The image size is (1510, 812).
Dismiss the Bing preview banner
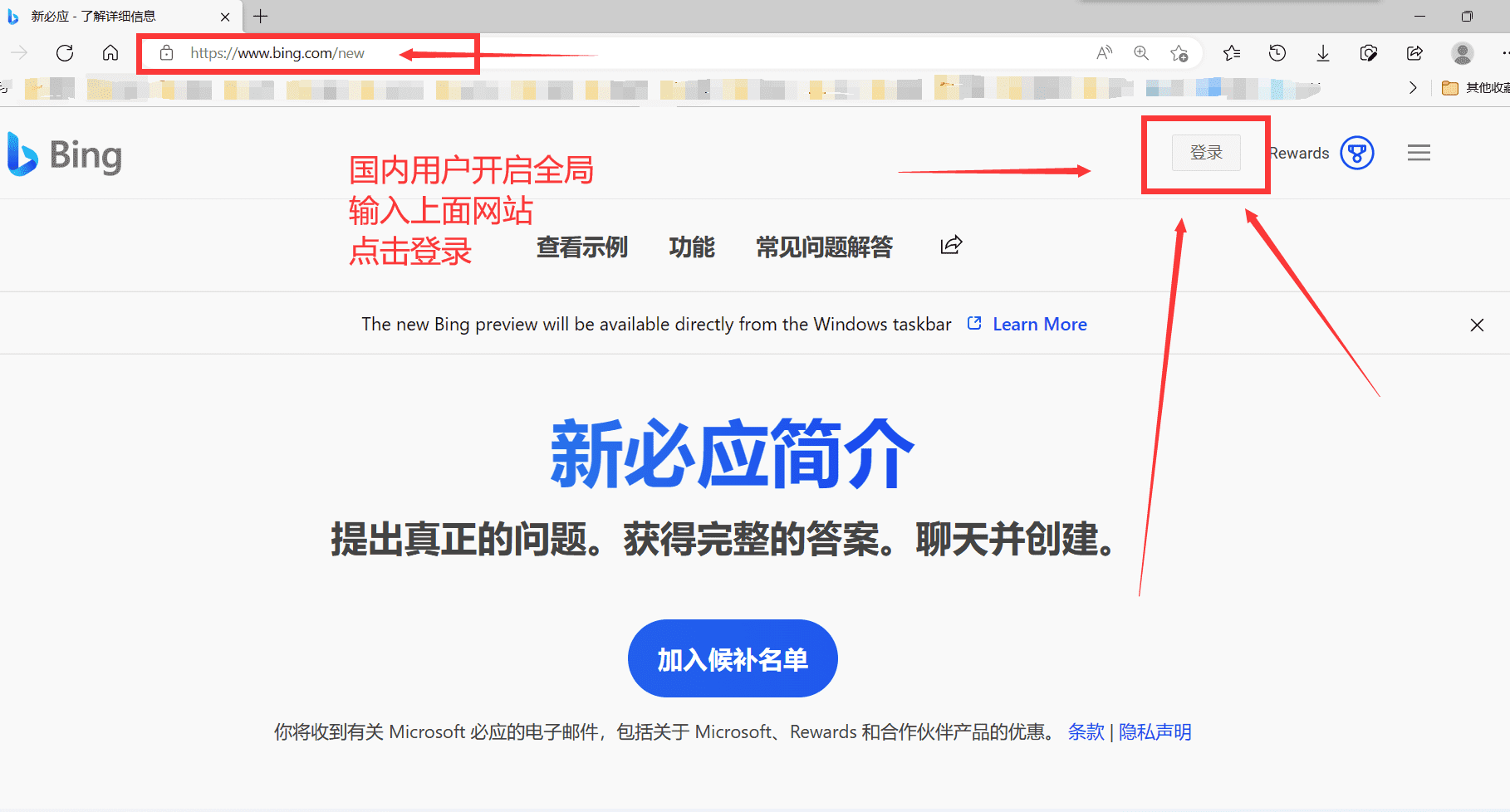[x=1477, y=325]
